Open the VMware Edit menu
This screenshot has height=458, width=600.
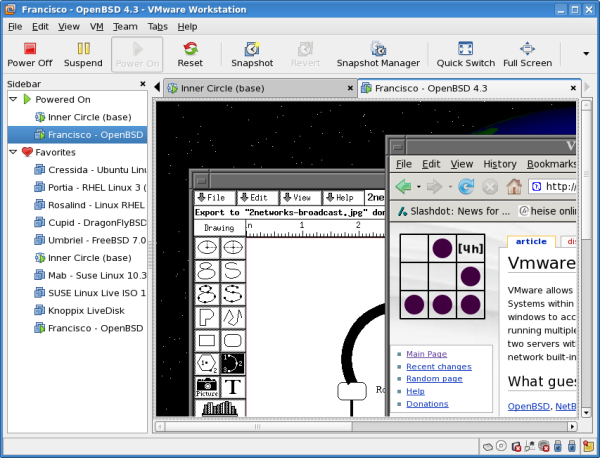click(40, 27)
